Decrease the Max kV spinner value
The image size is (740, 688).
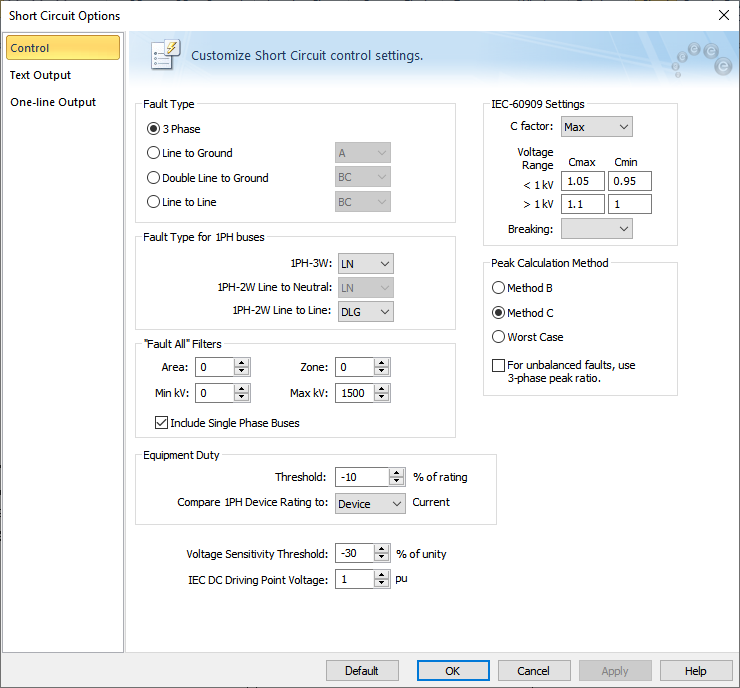(x=383, y=398)
